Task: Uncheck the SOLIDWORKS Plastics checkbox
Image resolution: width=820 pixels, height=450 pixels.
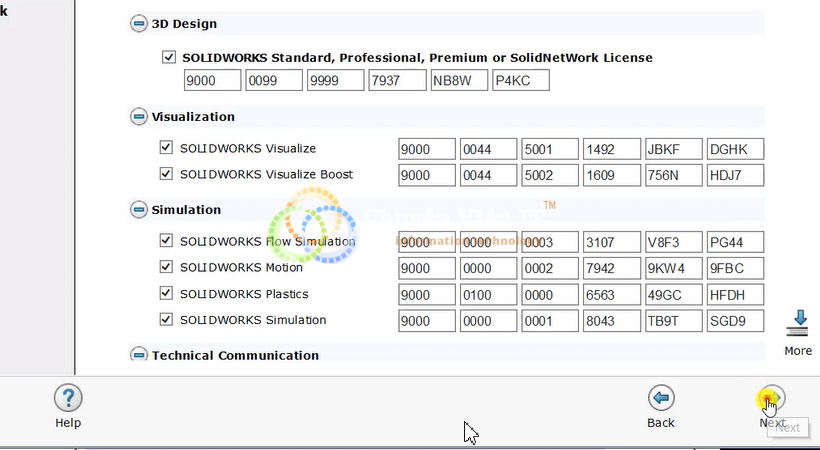Action: [x=166, y=294]
